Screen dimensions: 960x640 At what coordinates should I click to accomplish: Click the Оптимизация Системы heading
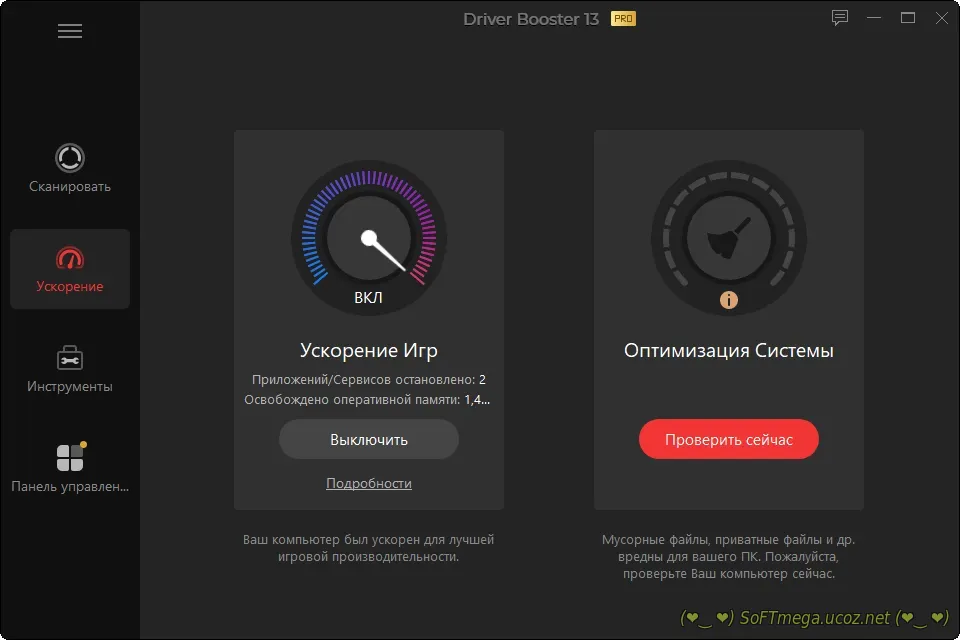tap(729, 351)
